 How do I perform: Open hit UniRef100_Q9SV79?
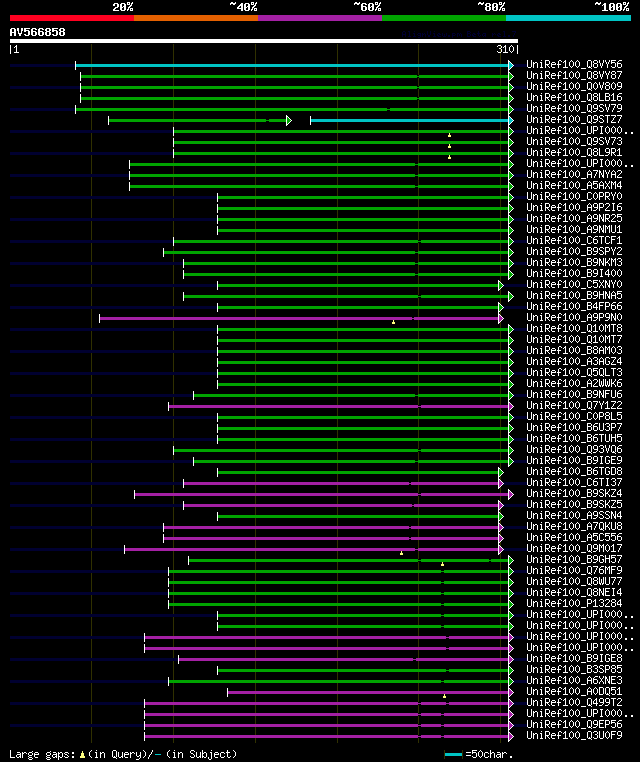click(574, 108)
